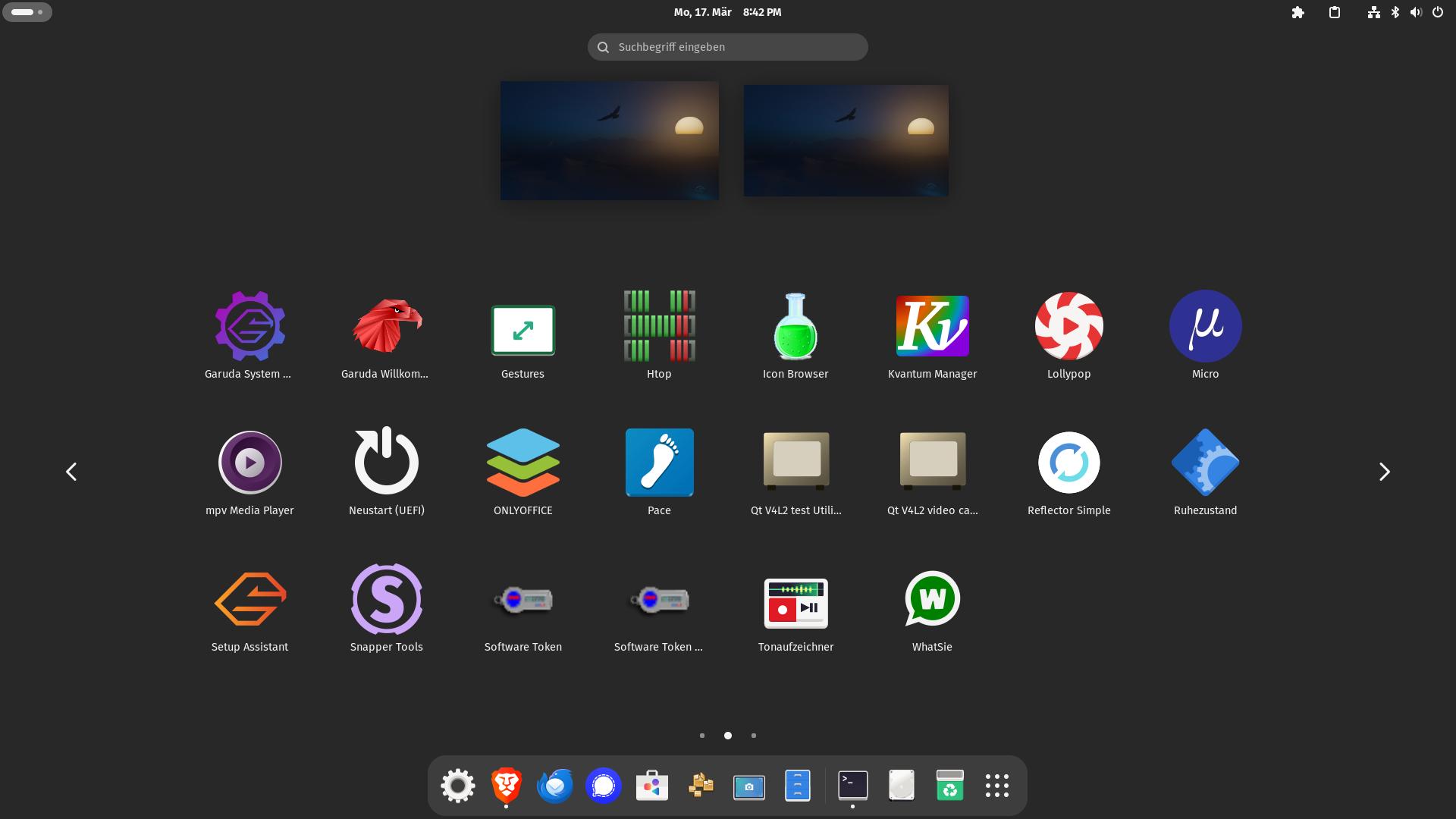Launch WhatSie messaging app
This screenshot has width=1456, height=819.
(932, 600)
